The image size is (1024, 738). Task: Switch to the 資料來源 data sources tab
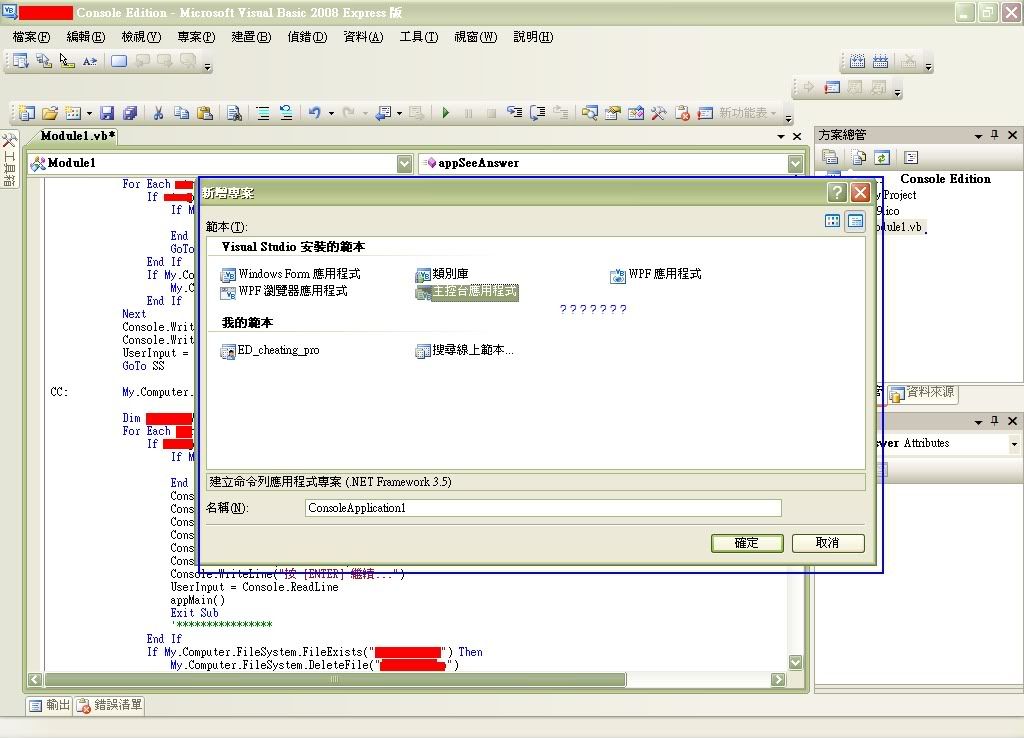point(923,393)
